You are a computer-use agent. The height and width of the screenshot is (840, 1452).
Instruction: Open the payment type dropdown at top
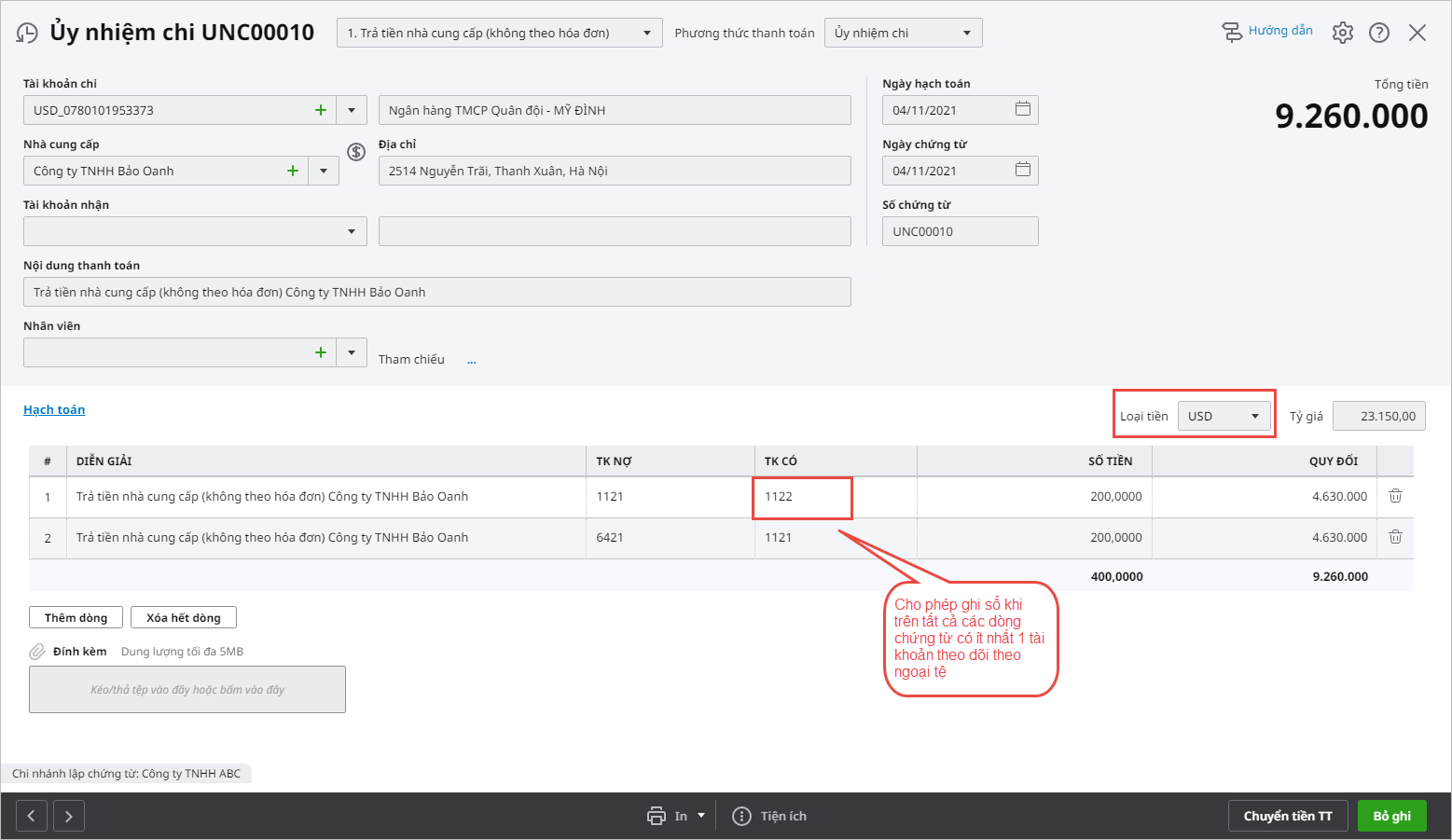click(x=646, y=33)
